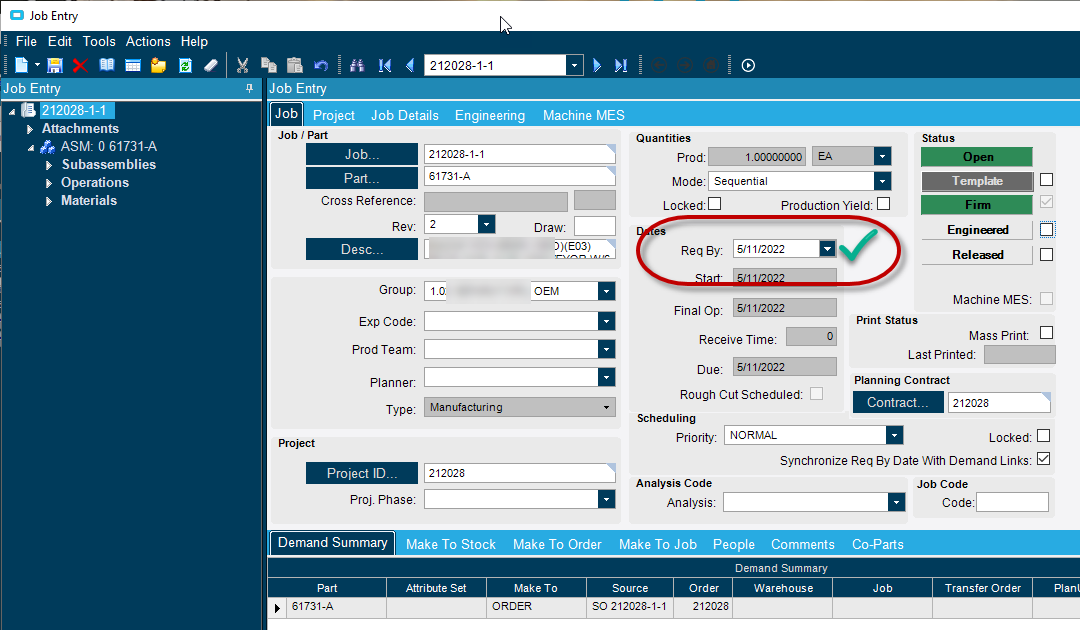This screenshot has width=1080, height=630.
Task: Toggle the Mass Print checkbox
Action: (x=1046, y=333)
